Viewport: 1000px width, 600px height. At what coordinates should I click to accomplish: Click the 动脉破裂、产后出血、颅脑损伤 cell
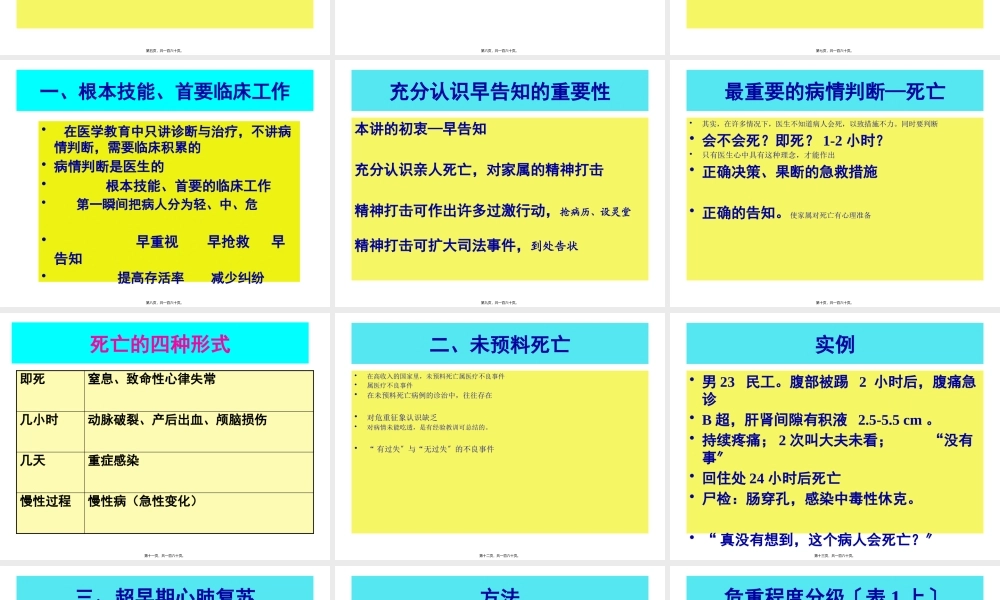coord(176,420)
